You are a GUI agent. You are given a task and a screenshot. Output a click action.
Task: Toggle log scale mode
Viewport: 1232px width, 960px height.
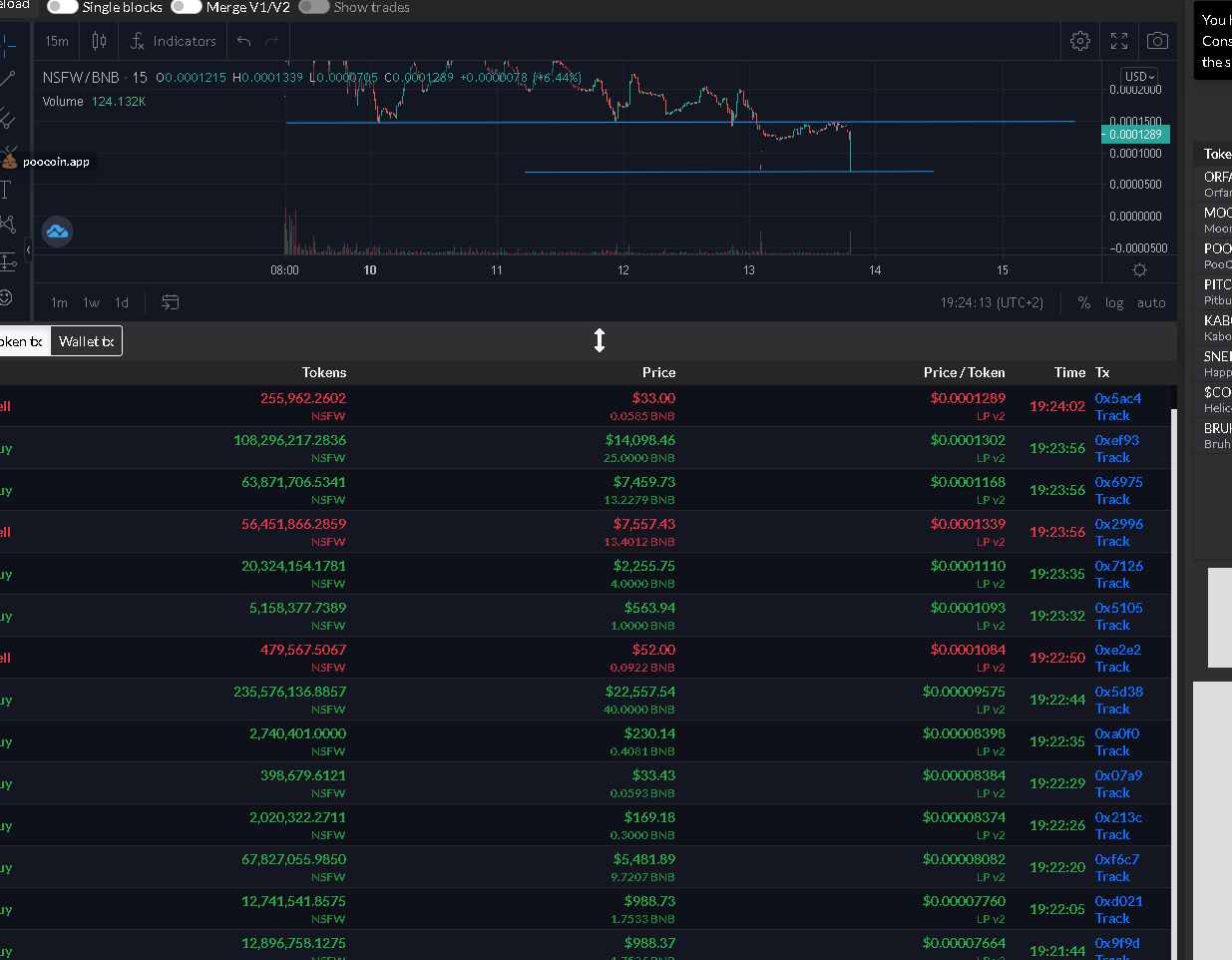click(1114, 302)
